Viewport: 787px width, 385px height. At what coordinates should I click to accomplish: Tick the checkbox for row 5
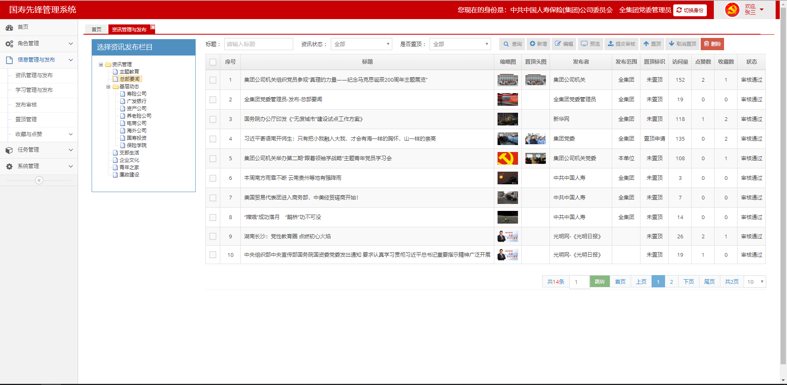[x=213, y=158]
